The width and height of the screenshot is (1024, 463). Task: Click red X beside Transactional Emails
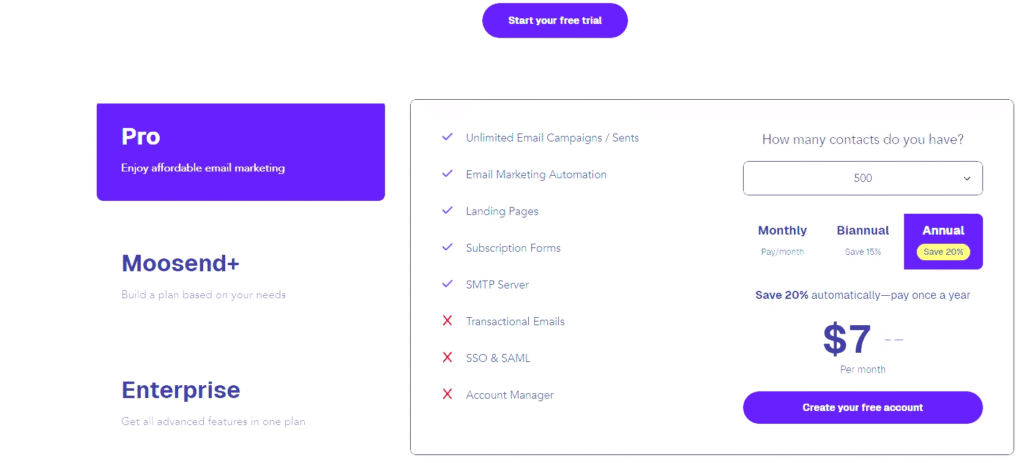coord(447,321)
